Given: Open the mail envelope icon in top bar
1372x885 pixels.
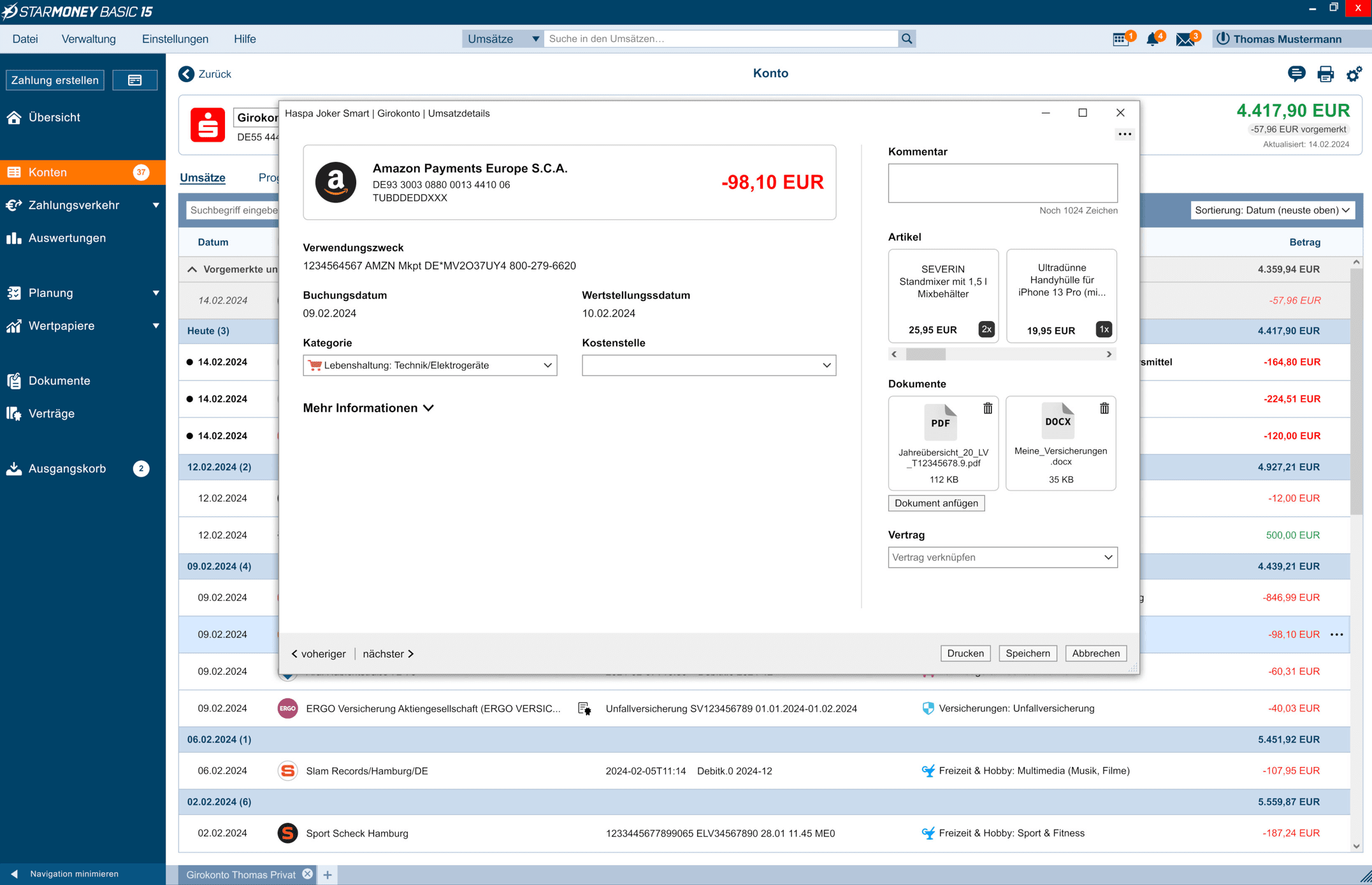Looking at the screenshot, I should (1185, 40).
